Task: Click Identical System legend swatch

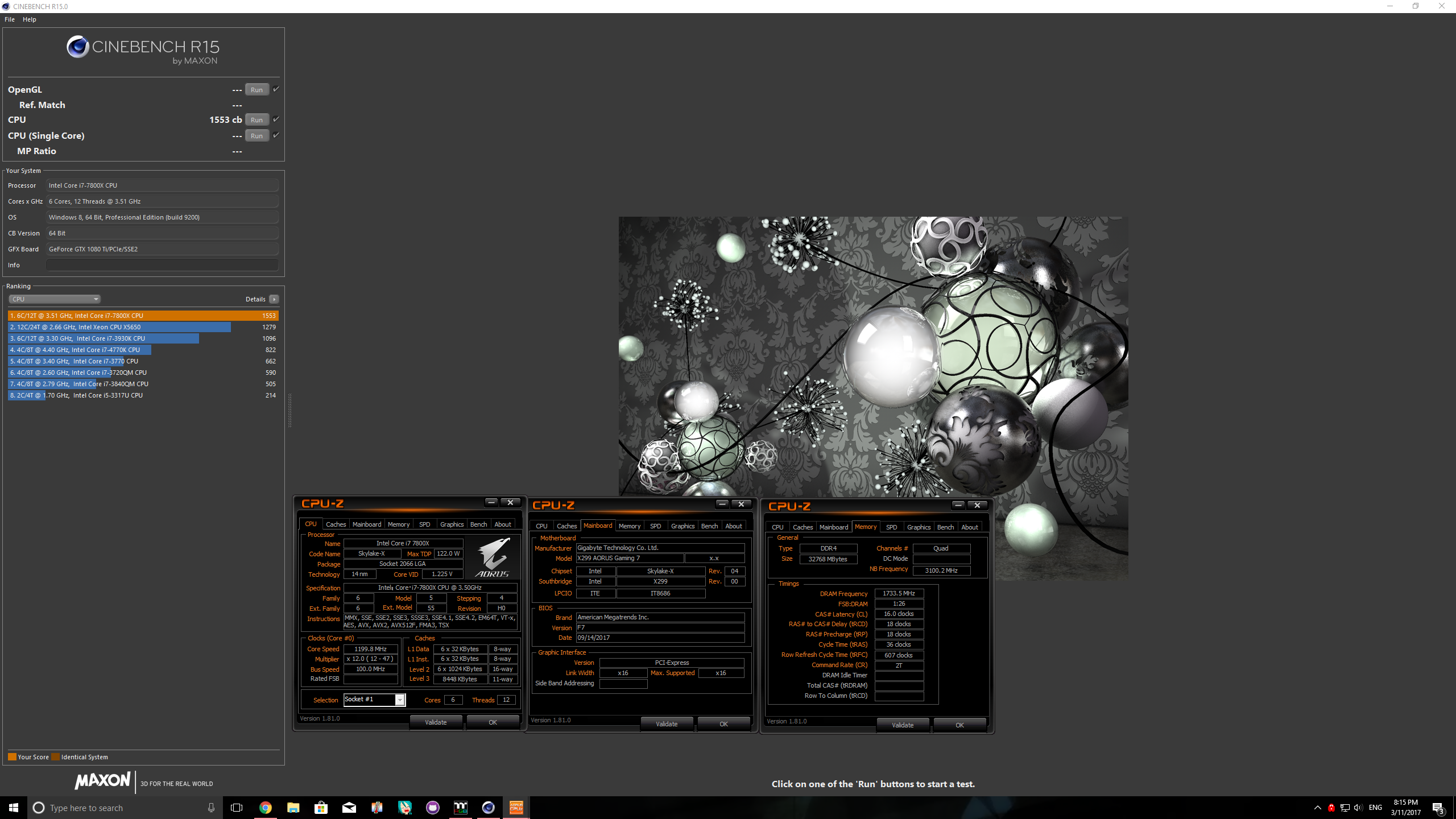Action: click(55, 757)
